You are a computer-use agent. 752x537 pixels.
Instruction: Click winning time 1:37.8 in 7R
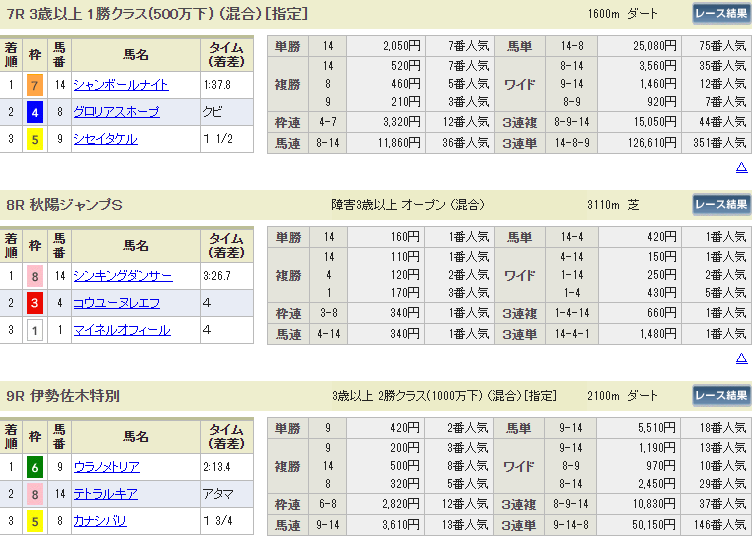(x=217, y=85)
